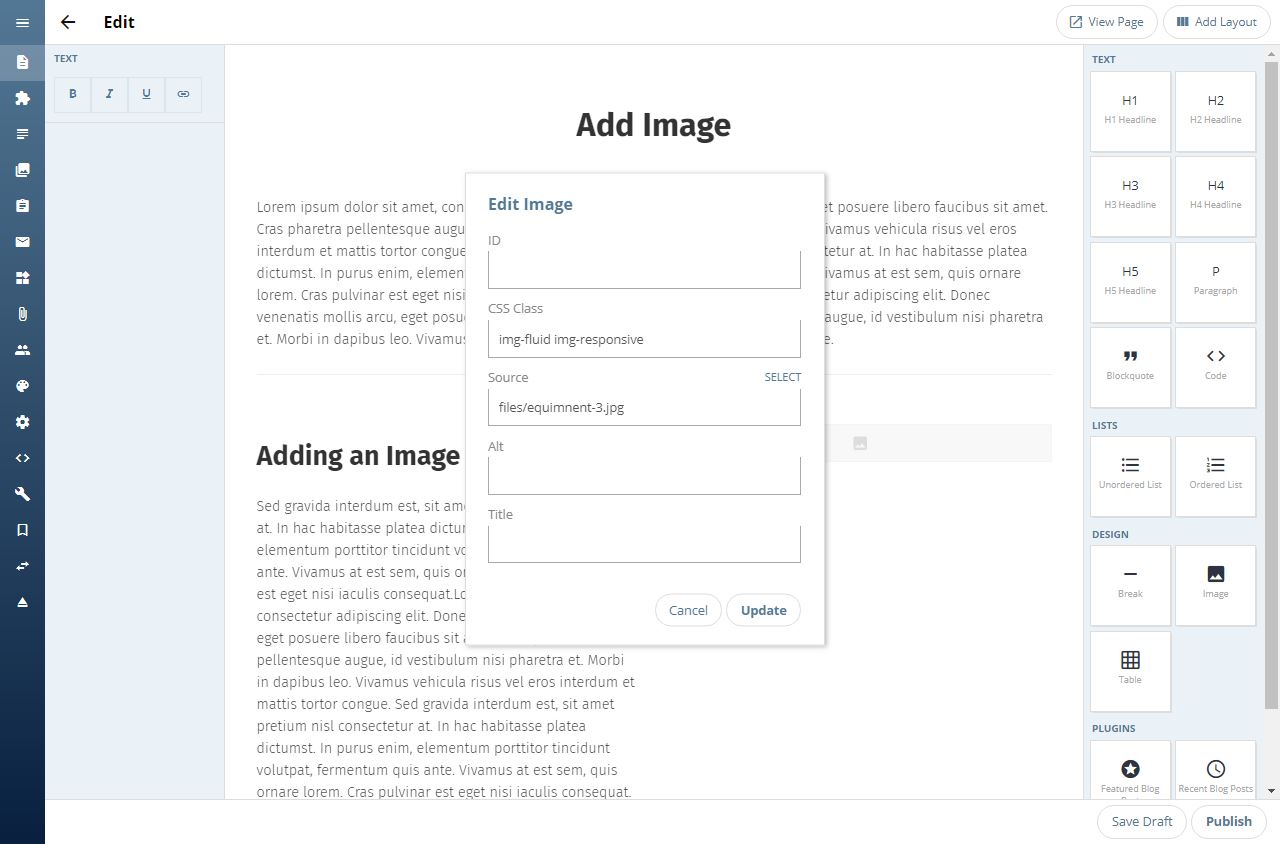Add a Blockquote block
The width and height of the screenshot is (1280, 844).
1130,367
